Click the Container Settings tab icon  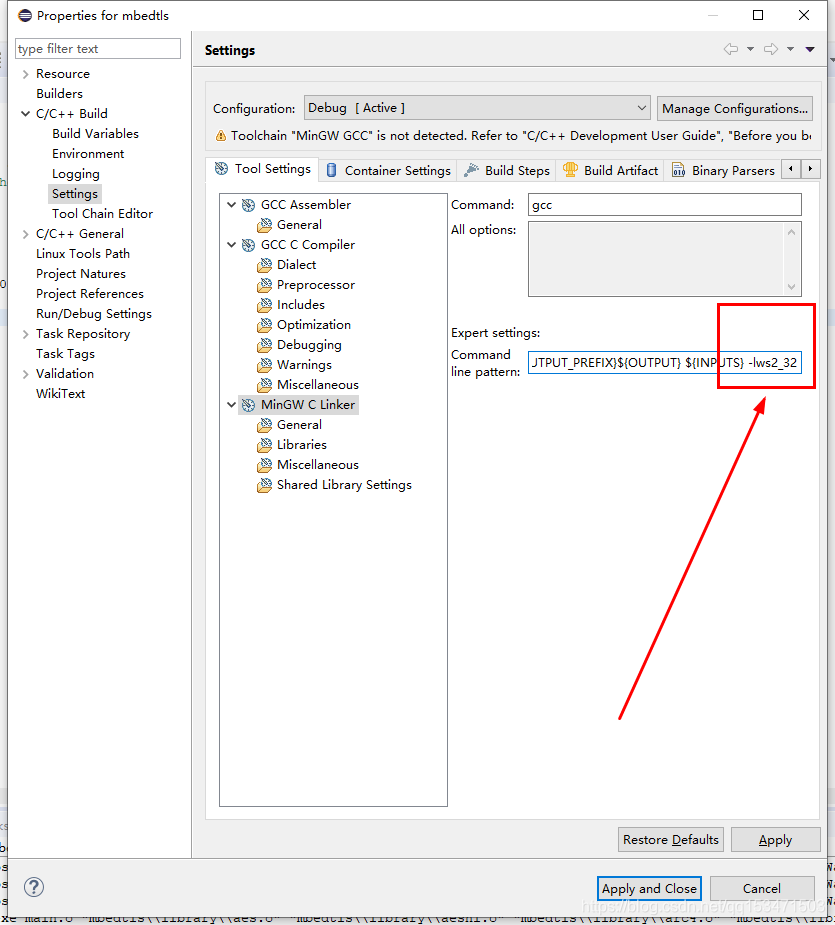tap(332, 170)
